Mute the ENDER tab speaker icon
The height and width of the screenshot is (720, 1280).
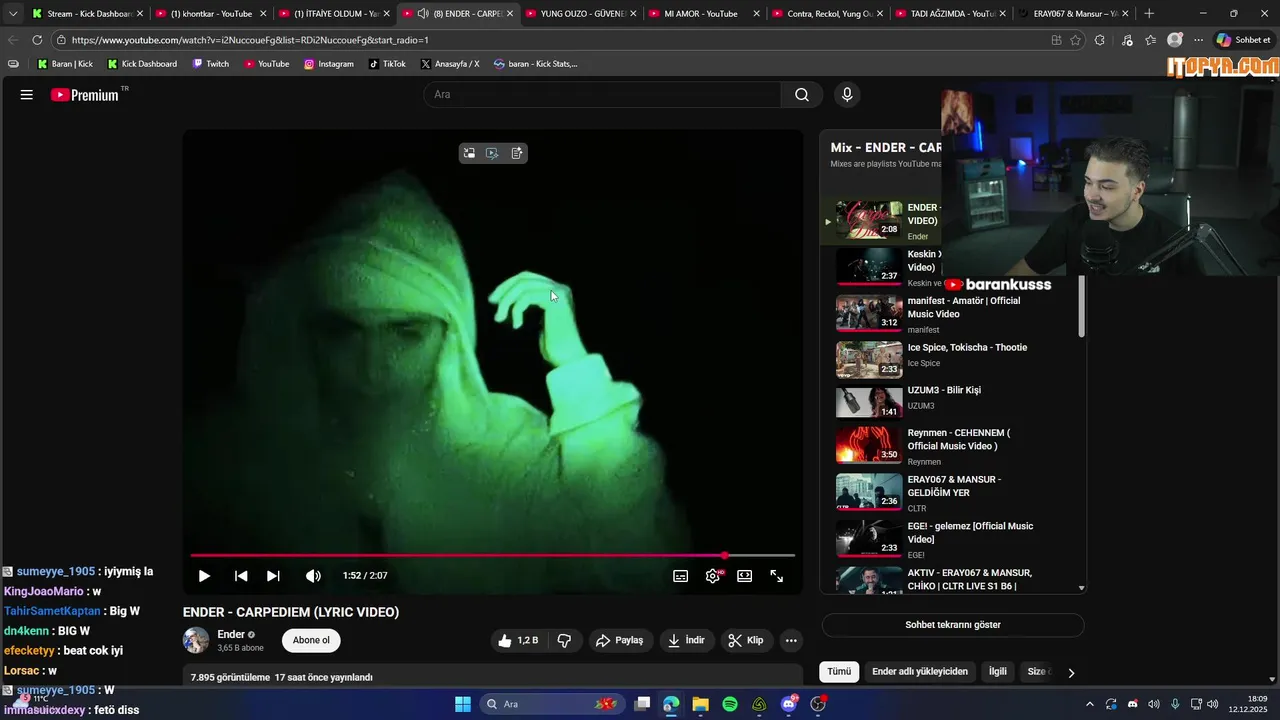423,14
